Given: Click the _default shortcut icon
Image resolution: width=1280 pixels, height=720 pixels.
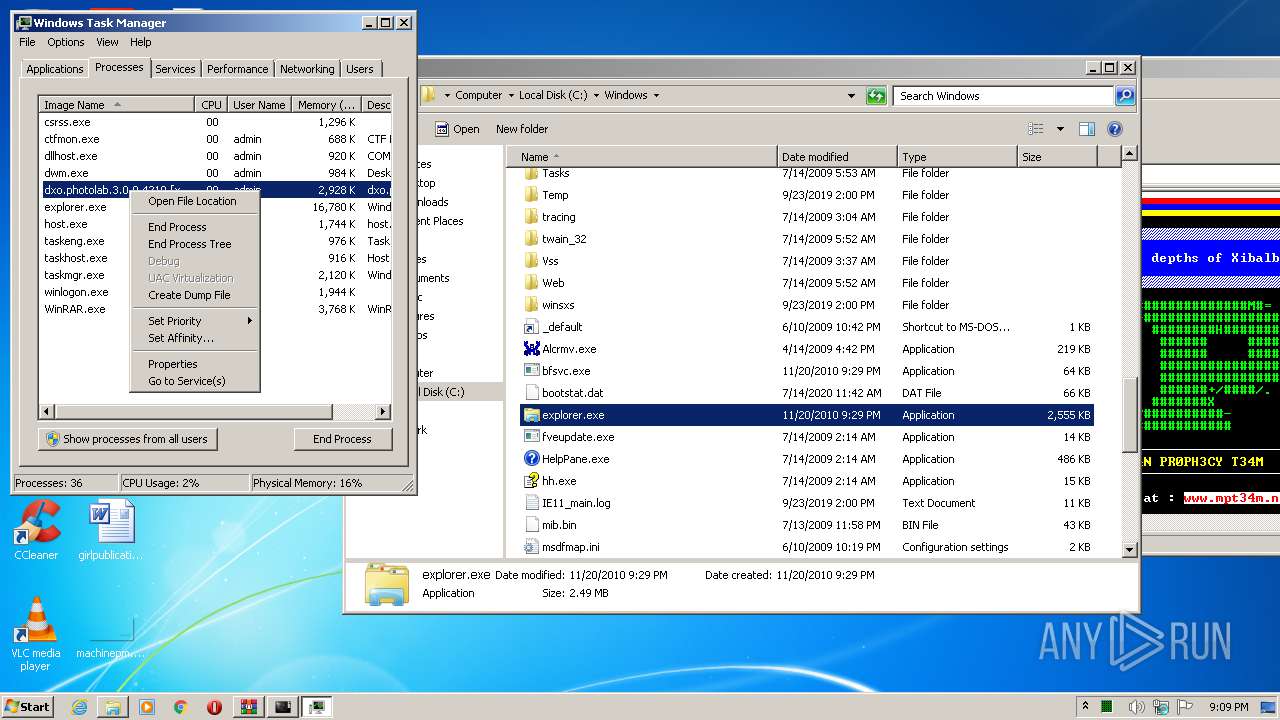Looking at the screenshot, I should 532,327.
